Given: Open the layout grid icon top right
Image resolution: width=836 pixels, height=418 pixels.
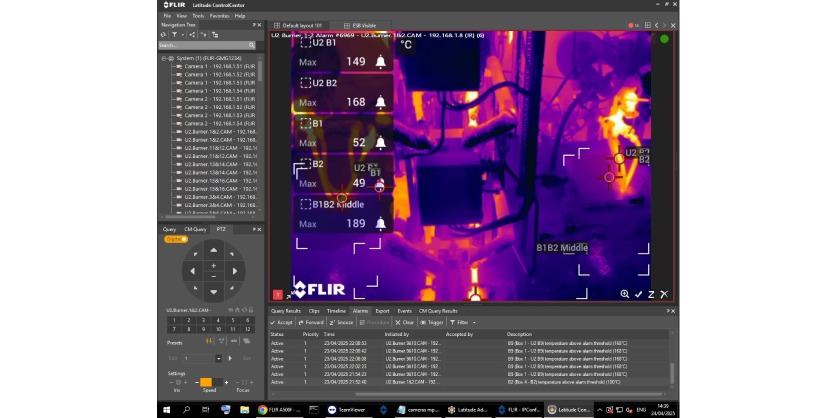Looking at the screenshot, I should (648, 26).
